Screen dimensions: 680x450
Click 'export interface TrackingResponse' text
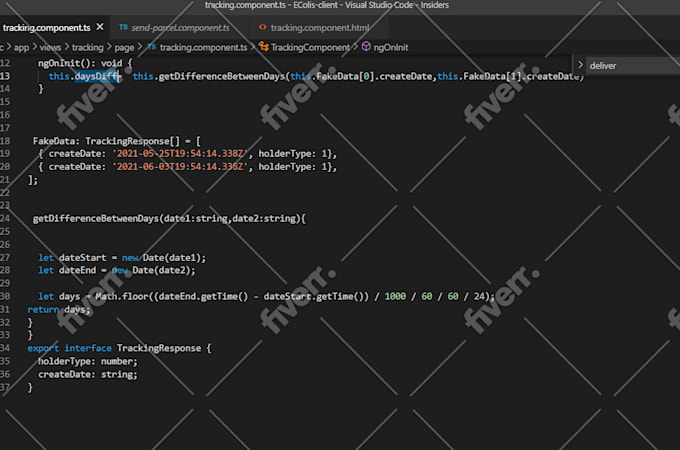(114, 348)
